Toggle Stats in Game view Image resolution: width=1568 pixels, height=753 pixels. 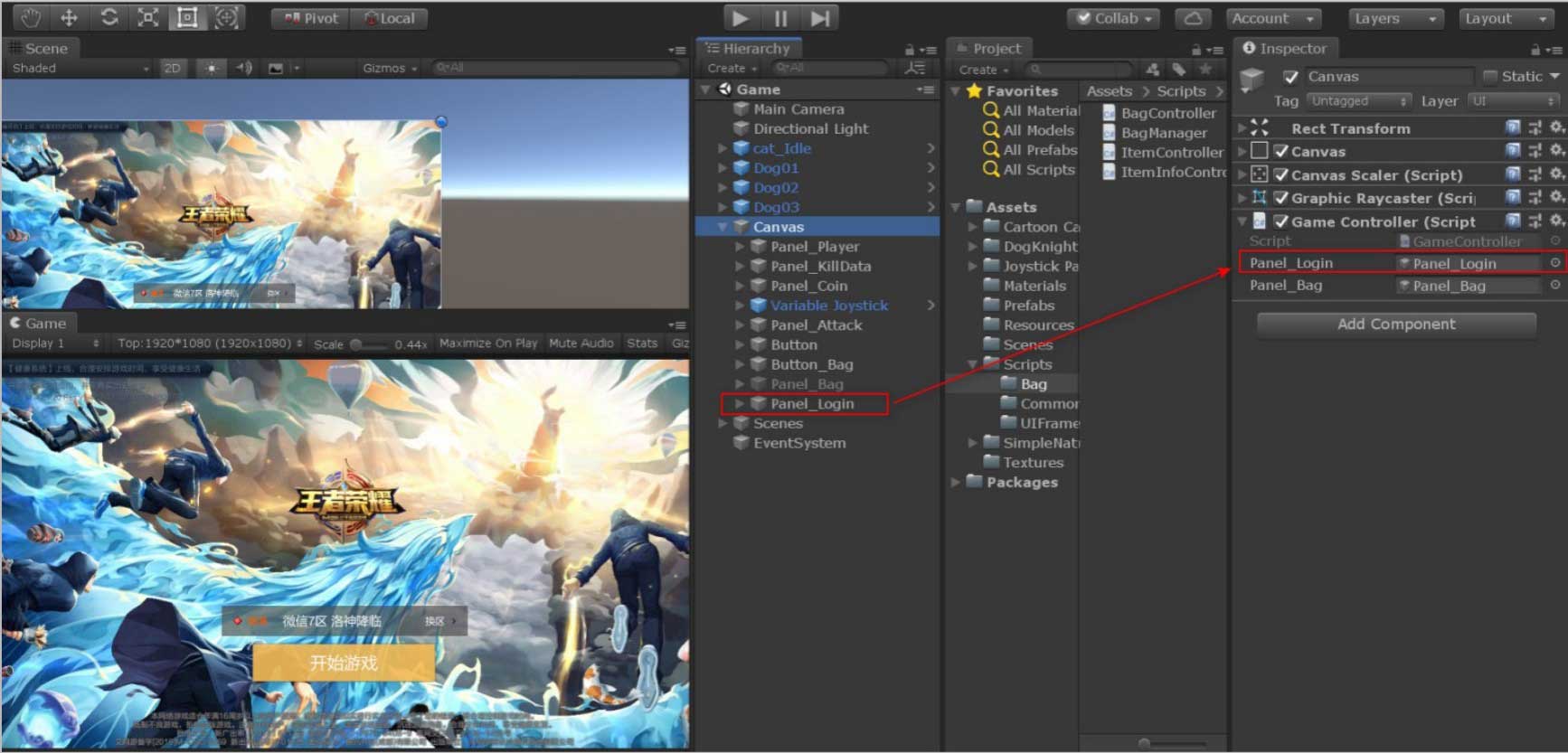coord(642,344)
